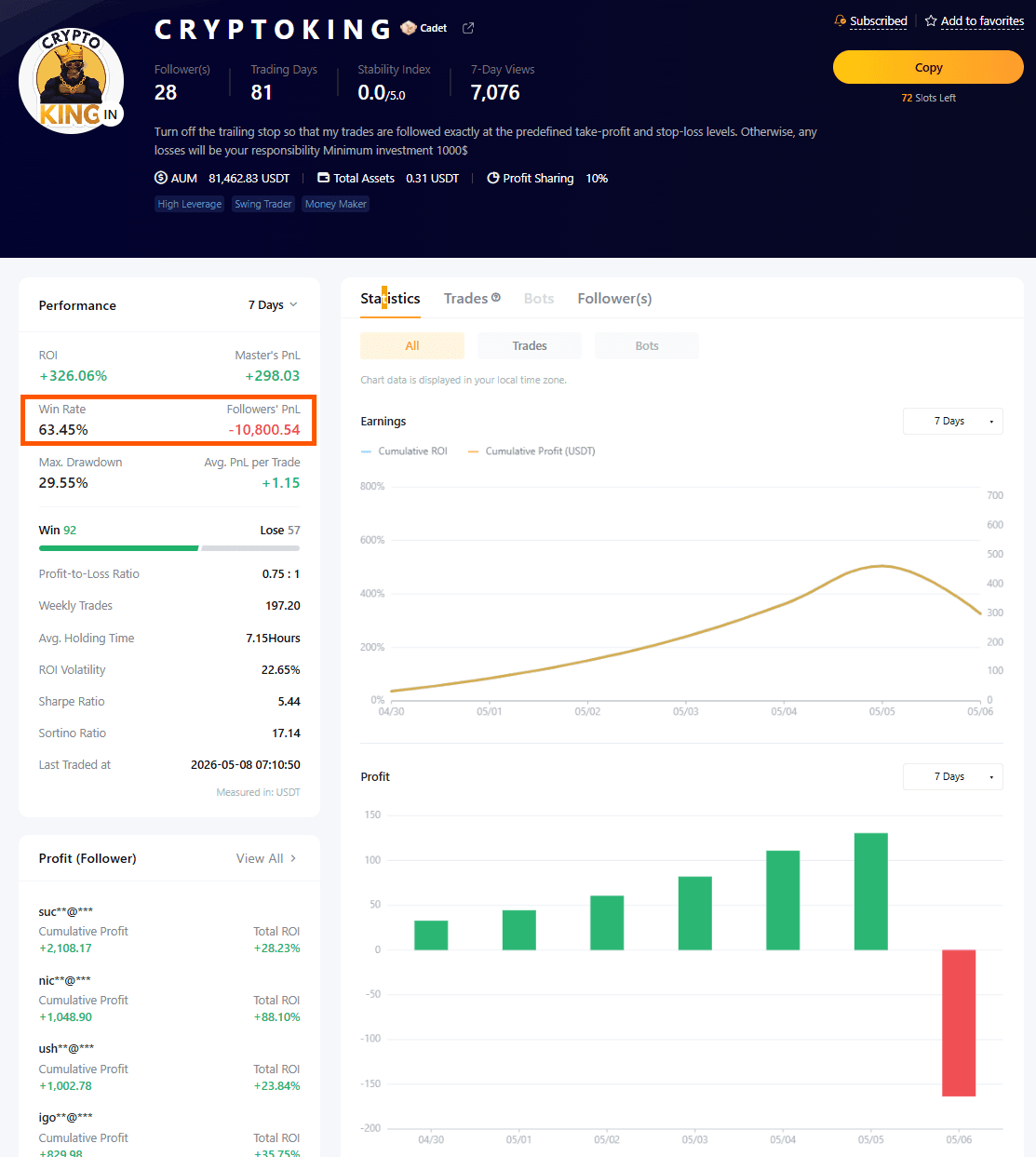Click Followers' PnL value -10,800.54
This screenshot has height=1157, width=1036.
264,430
